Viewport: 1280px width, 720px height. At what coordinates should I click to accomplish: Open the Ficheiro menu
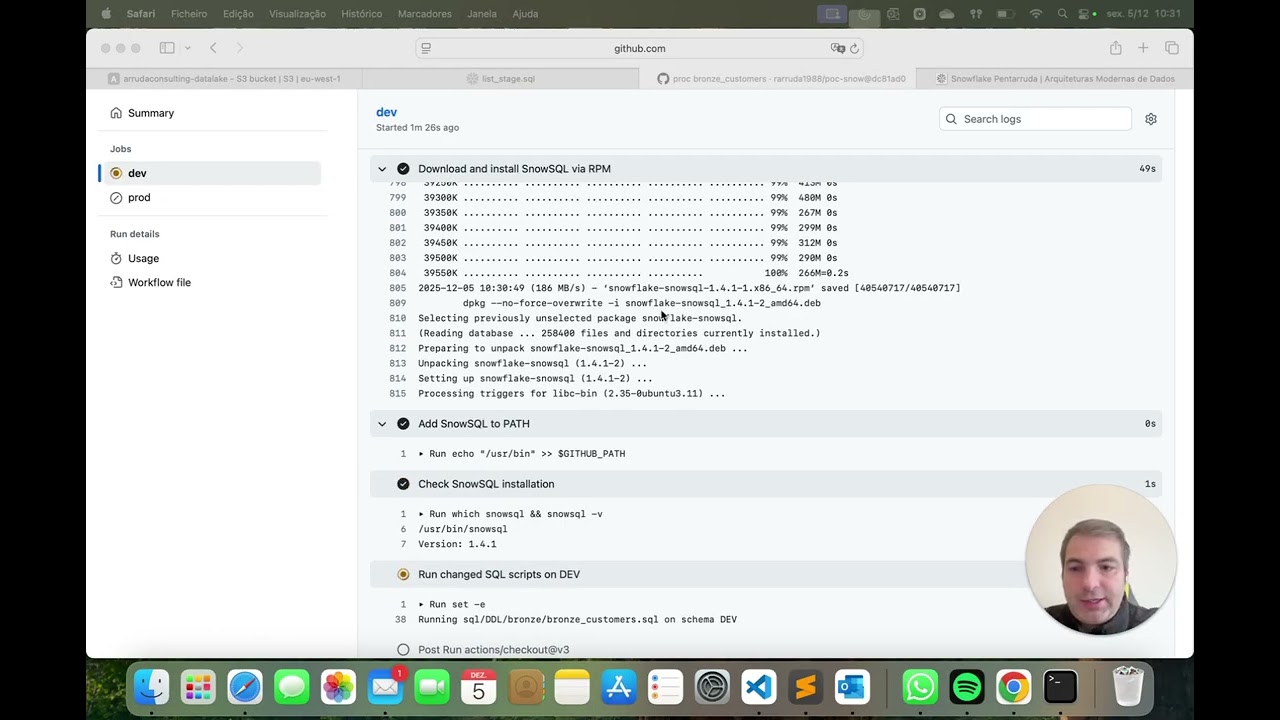[x=189, y=14]
